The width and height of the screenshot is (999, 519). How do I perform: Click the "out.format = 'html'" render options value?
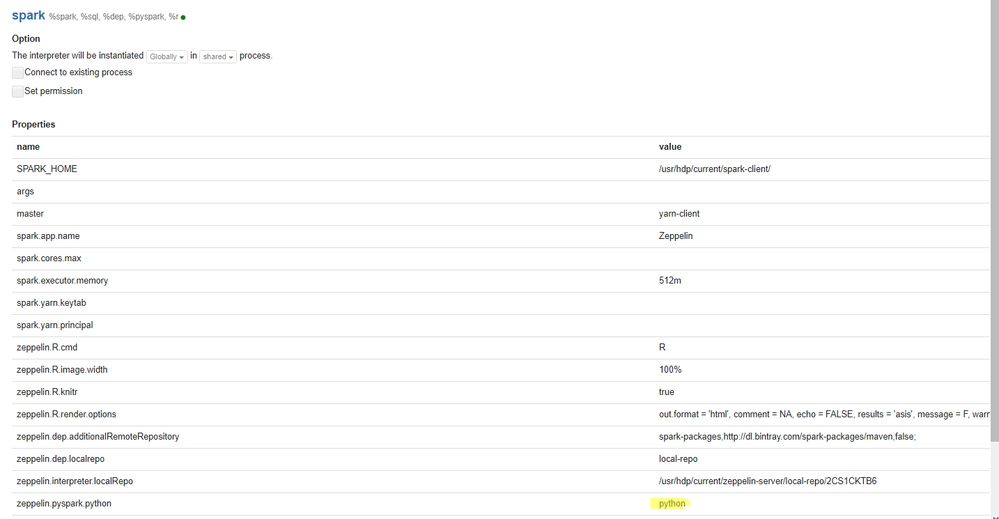(x=824, y=414)
